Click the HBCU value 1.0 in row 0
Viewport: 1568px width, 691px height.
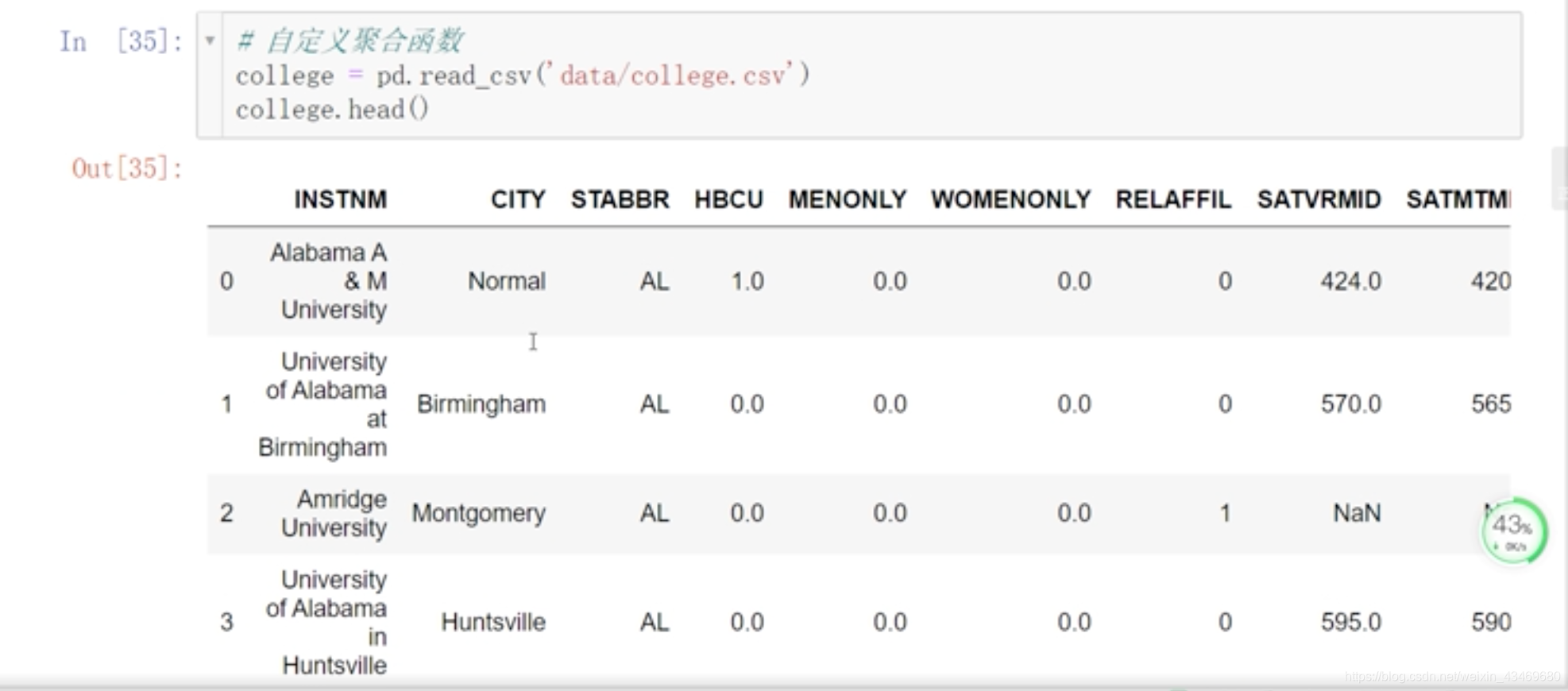point(747,281)
